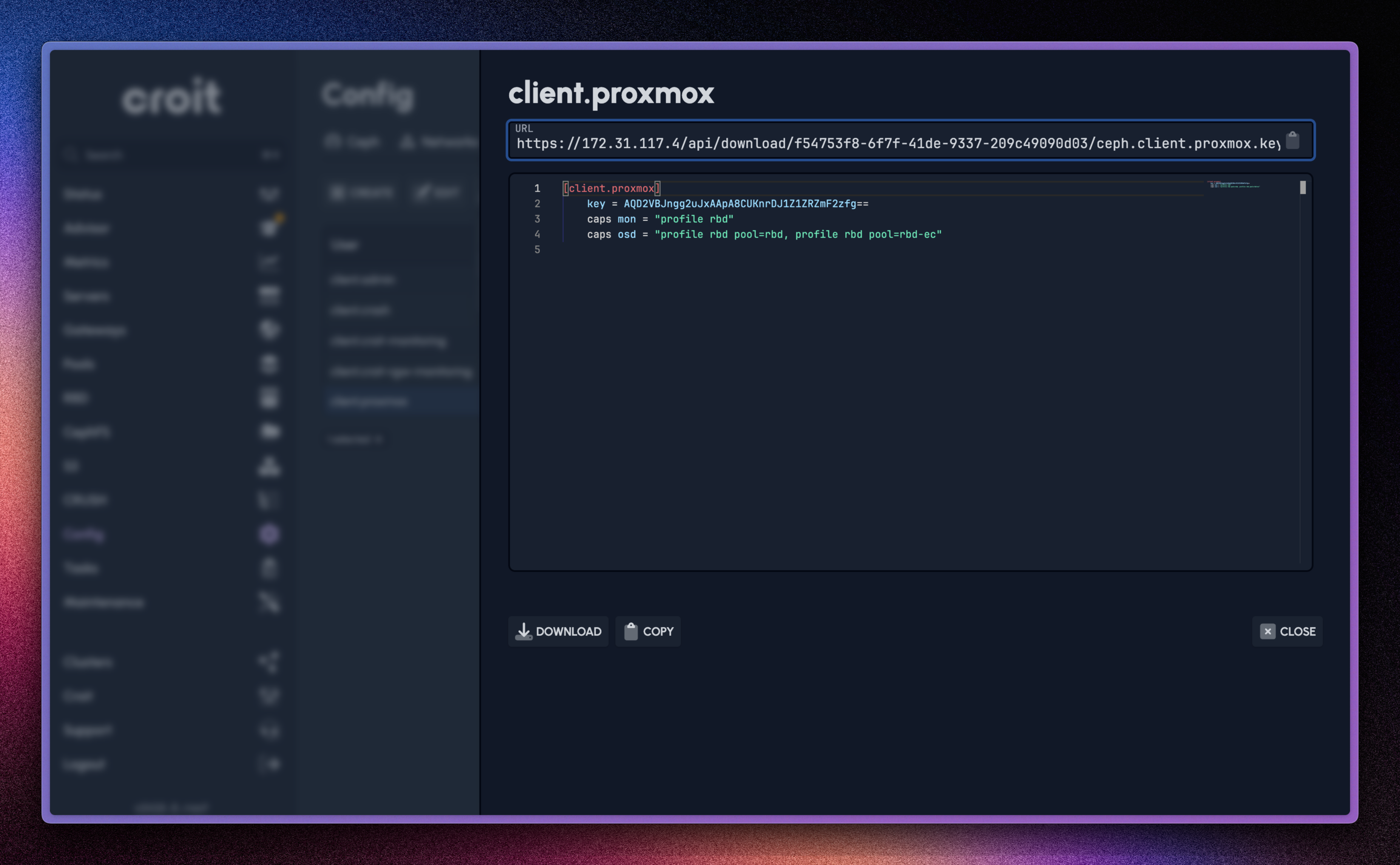Open the Servers icon in sidebar
Image resolution: width=1400 pixels, height=865 pixels.
(269, 296)
